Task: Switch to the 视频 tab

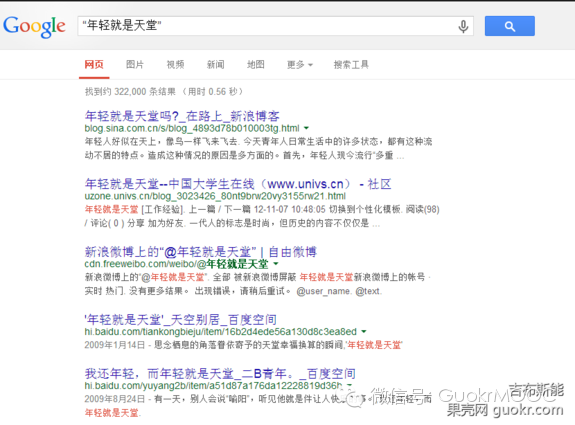Action: pos(175,65)
